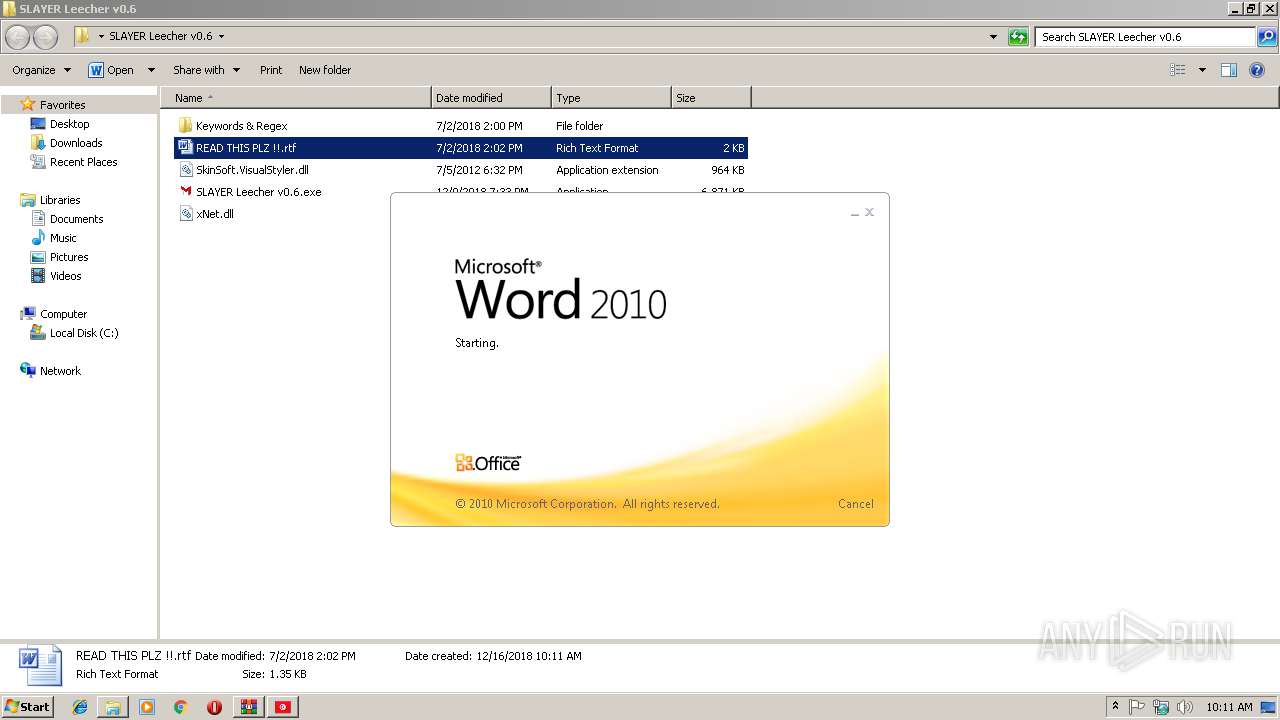Open Music library in navigation pane

pyautogui.click(x=63, y=238)
